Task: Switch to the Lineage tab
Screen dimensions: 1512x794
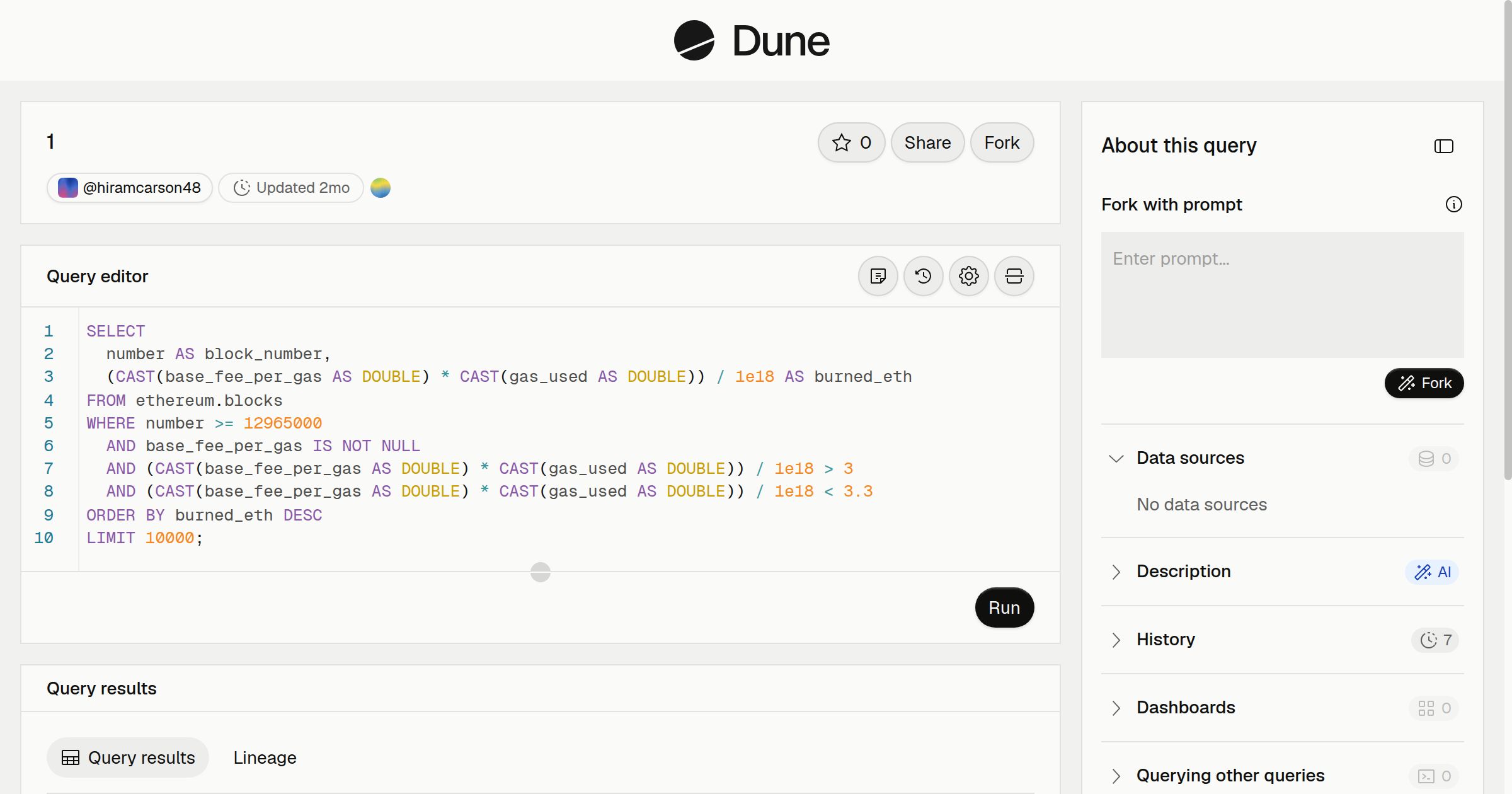Action: pyautogui.click(x=265, y=757)
